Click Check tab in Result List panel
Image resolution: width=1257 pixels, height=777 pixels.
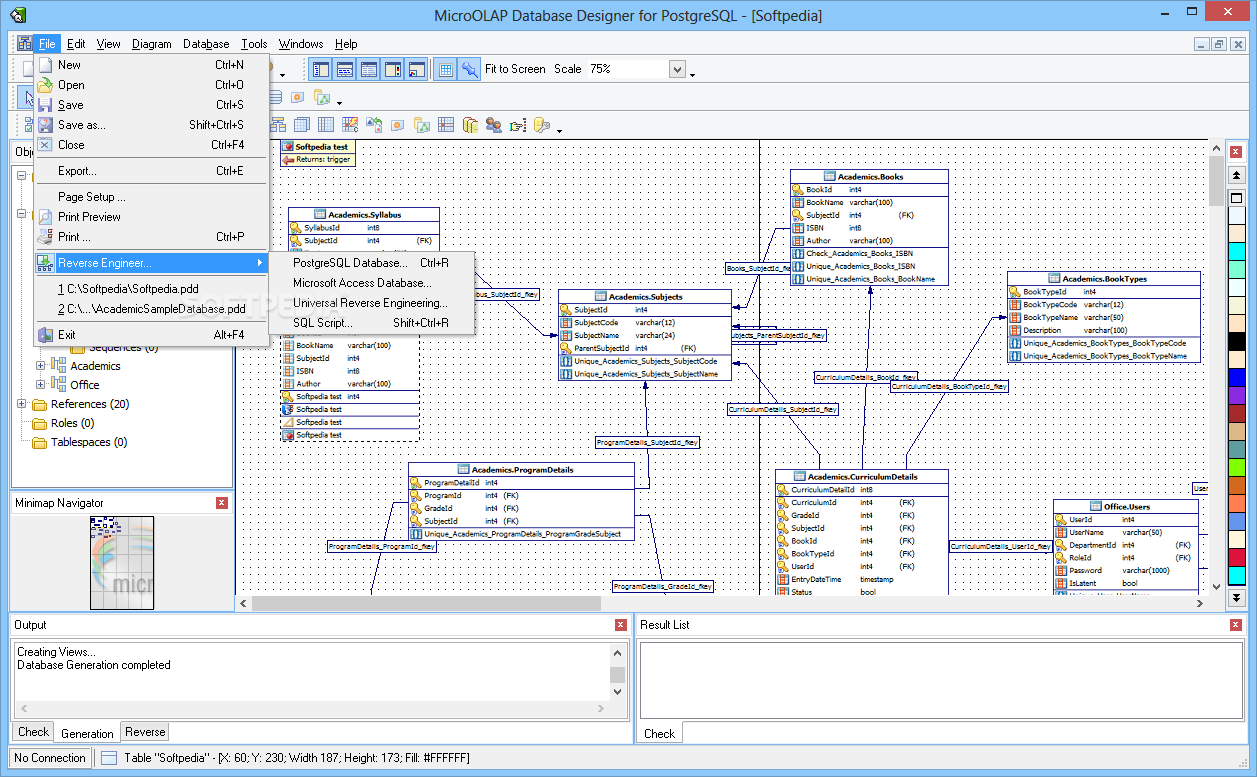click(659, 733)
